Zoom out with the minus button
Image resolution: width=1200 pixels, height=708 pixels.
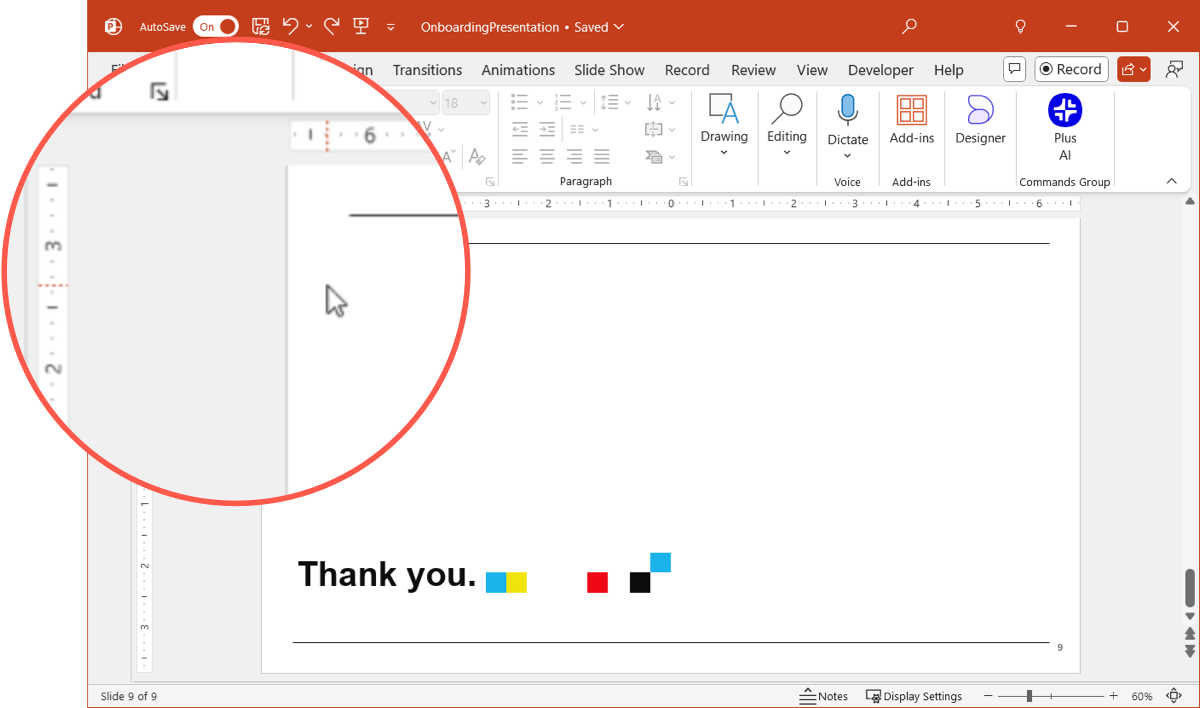point(989,696)
